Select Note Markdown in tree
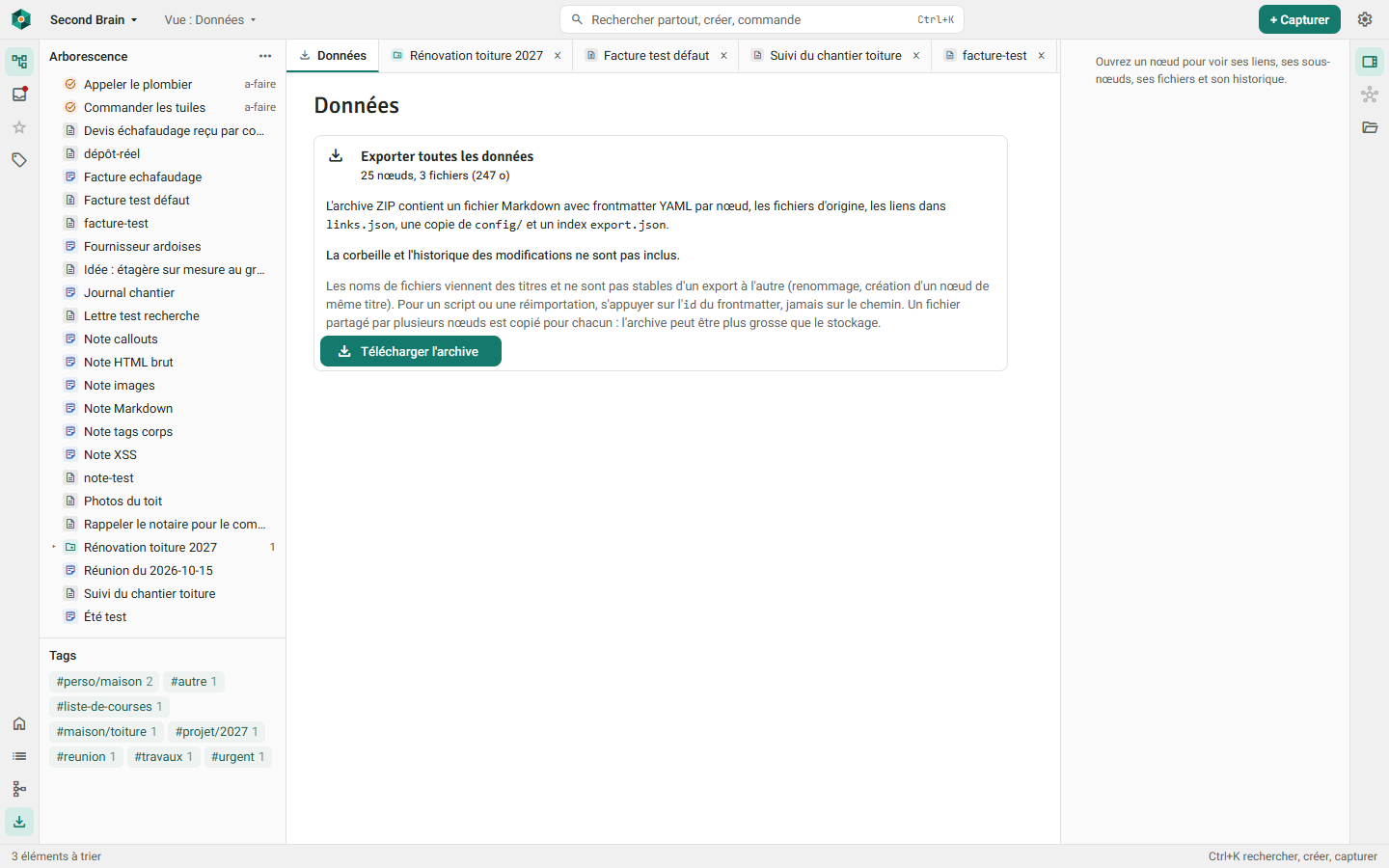This screenshot has height=868, width=1389. (x=164, y=408)
